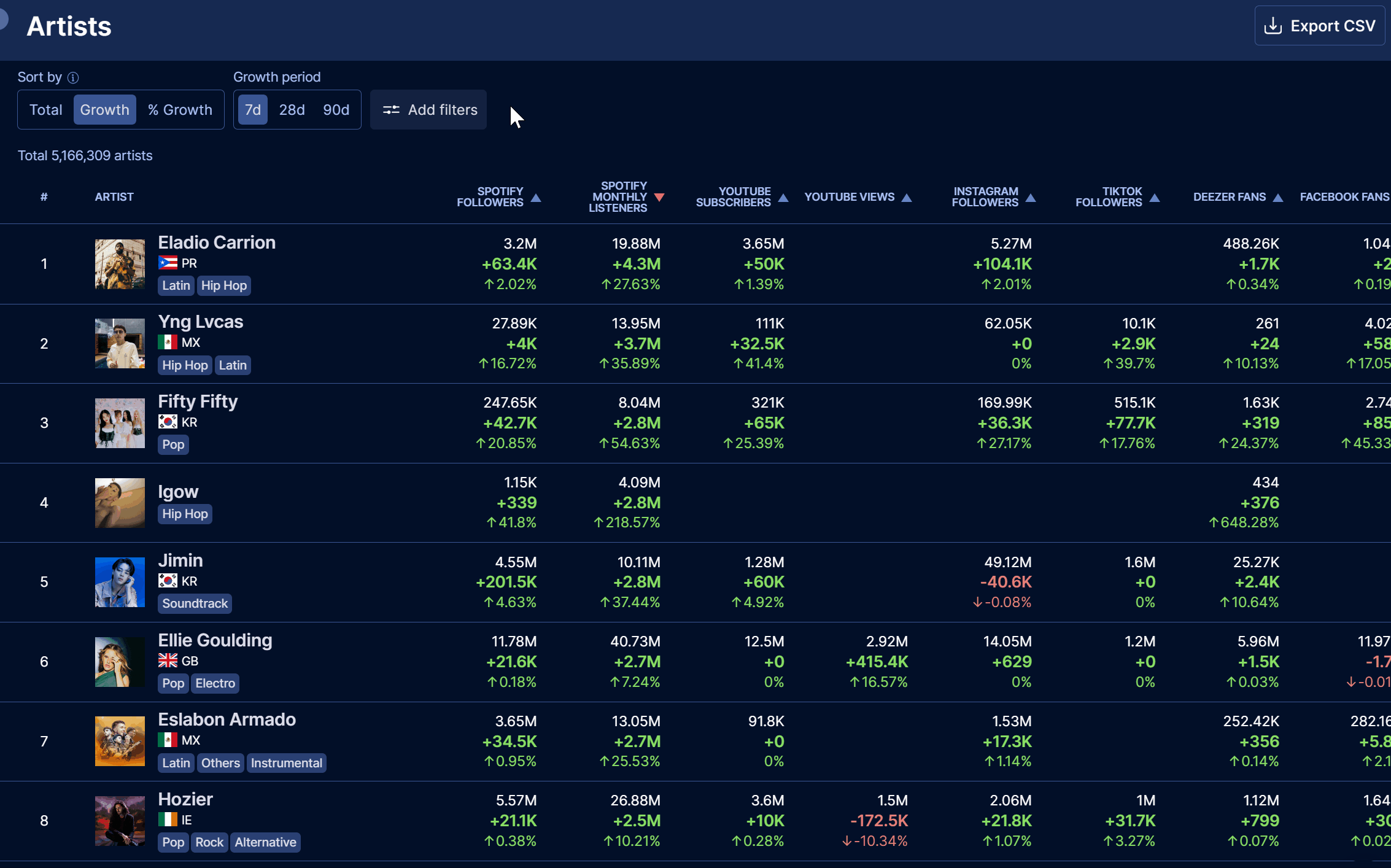This screenshot has width=1391, height=868.
Task: Open the Add filters panel
Action: click(x=428, y=110)
